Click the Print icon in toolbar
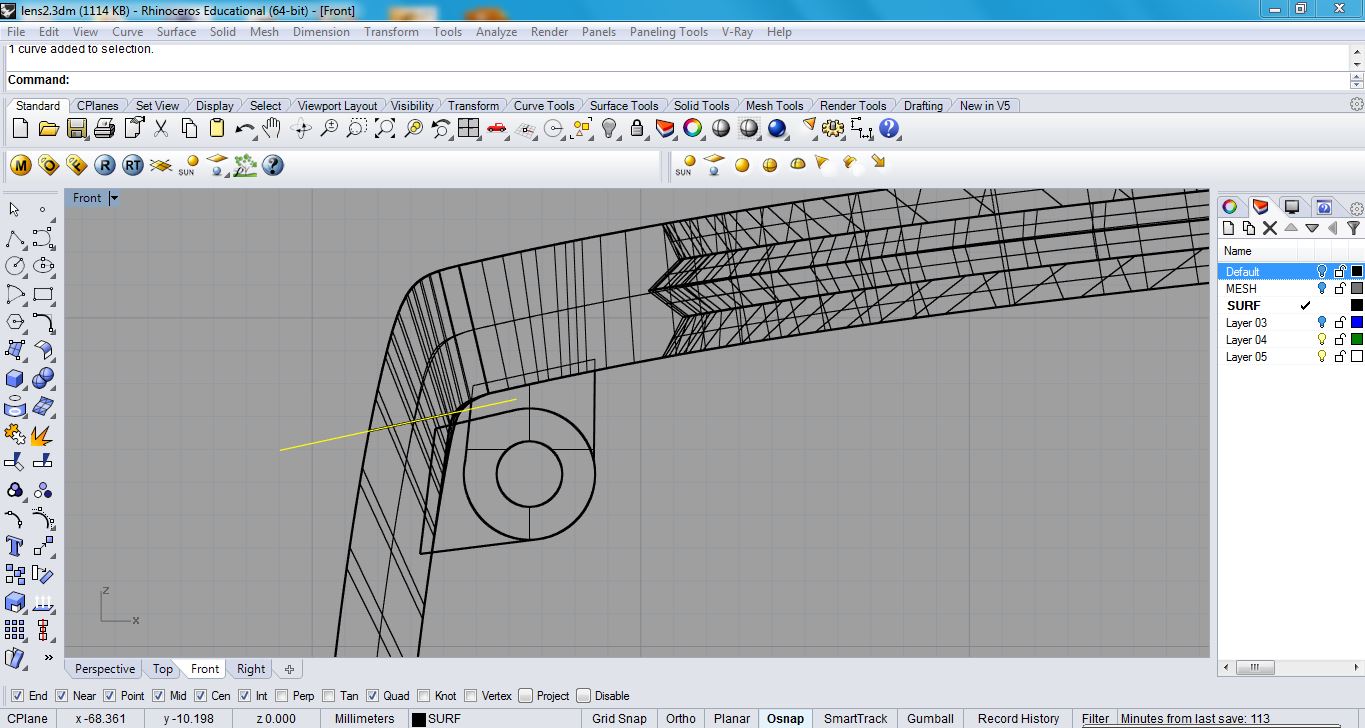1365x728 pixels. (x=105, y=128)
